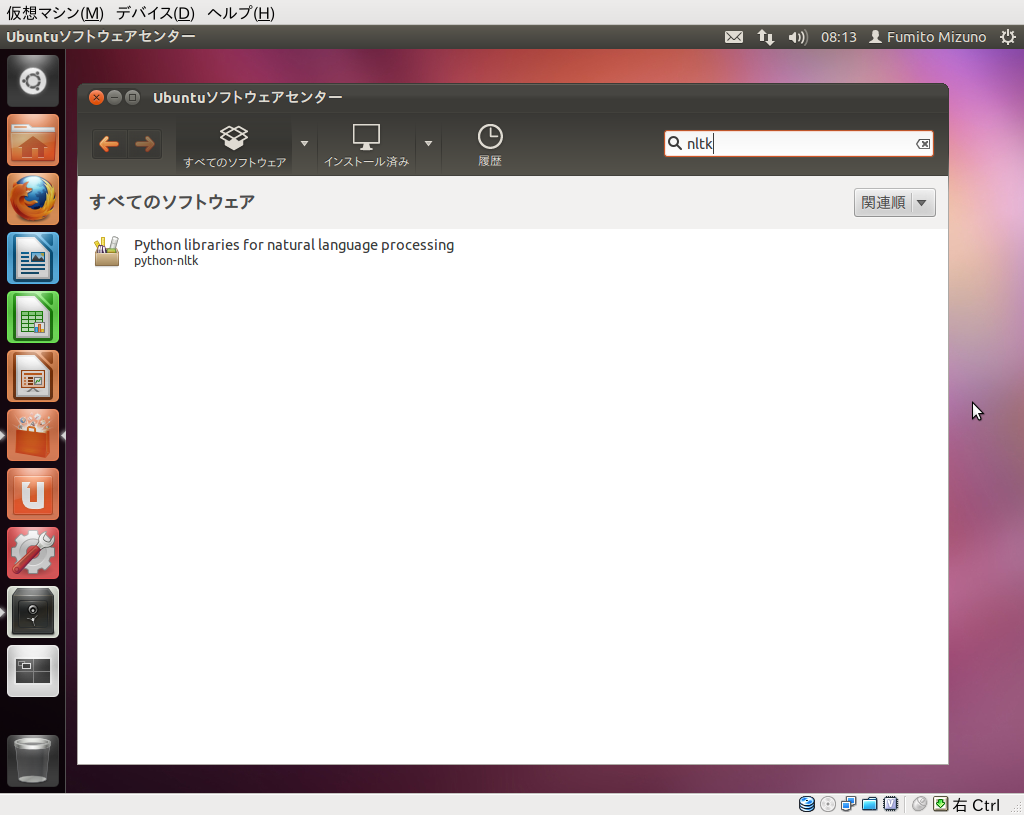
Task: Expand the dropdown arrow beside インストール済み
Action: pyautogui.click(x=428, y=144)
